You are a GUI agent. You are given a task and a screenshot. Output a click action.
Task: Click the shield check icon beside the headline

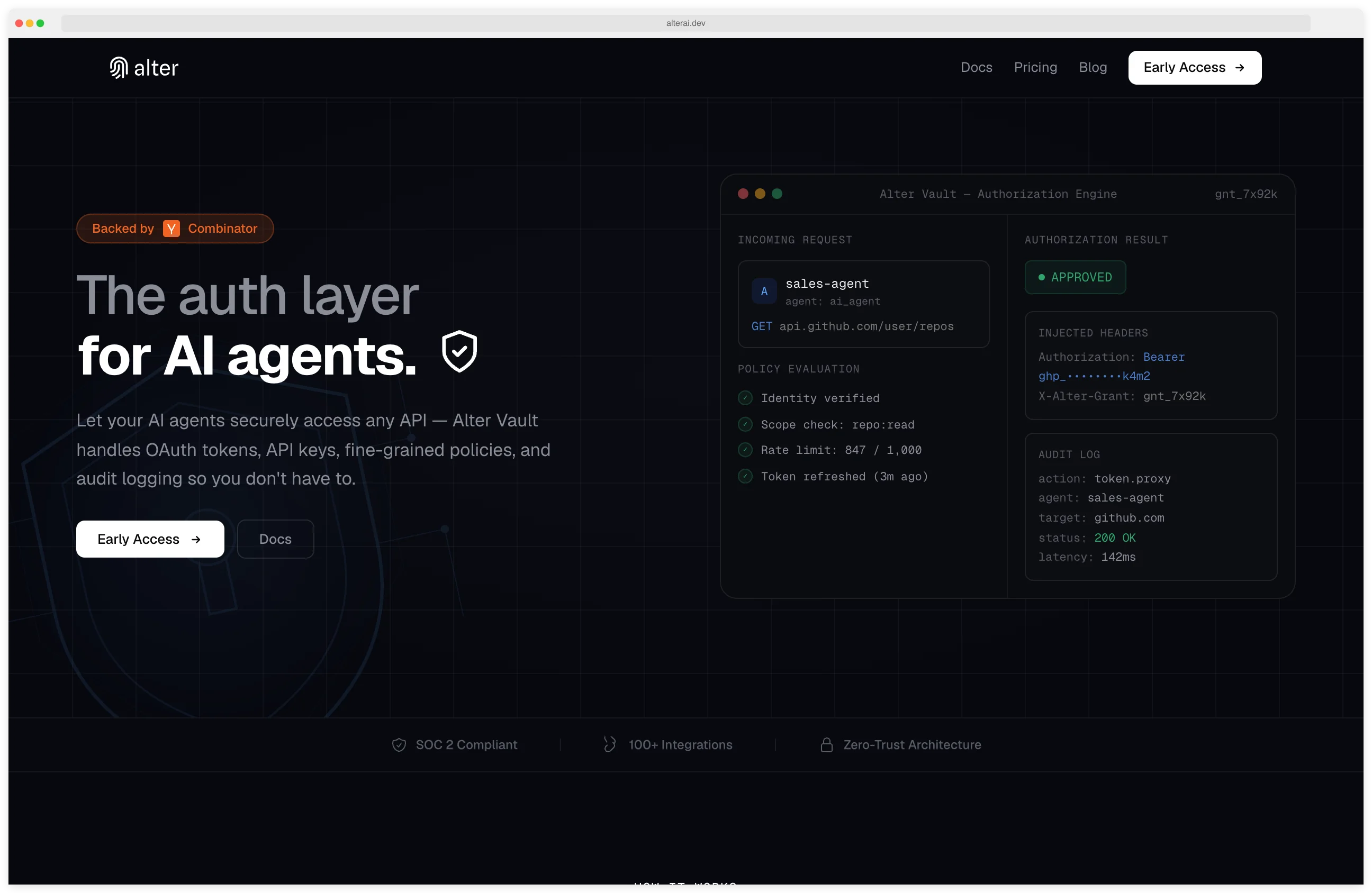pos(459,350)
